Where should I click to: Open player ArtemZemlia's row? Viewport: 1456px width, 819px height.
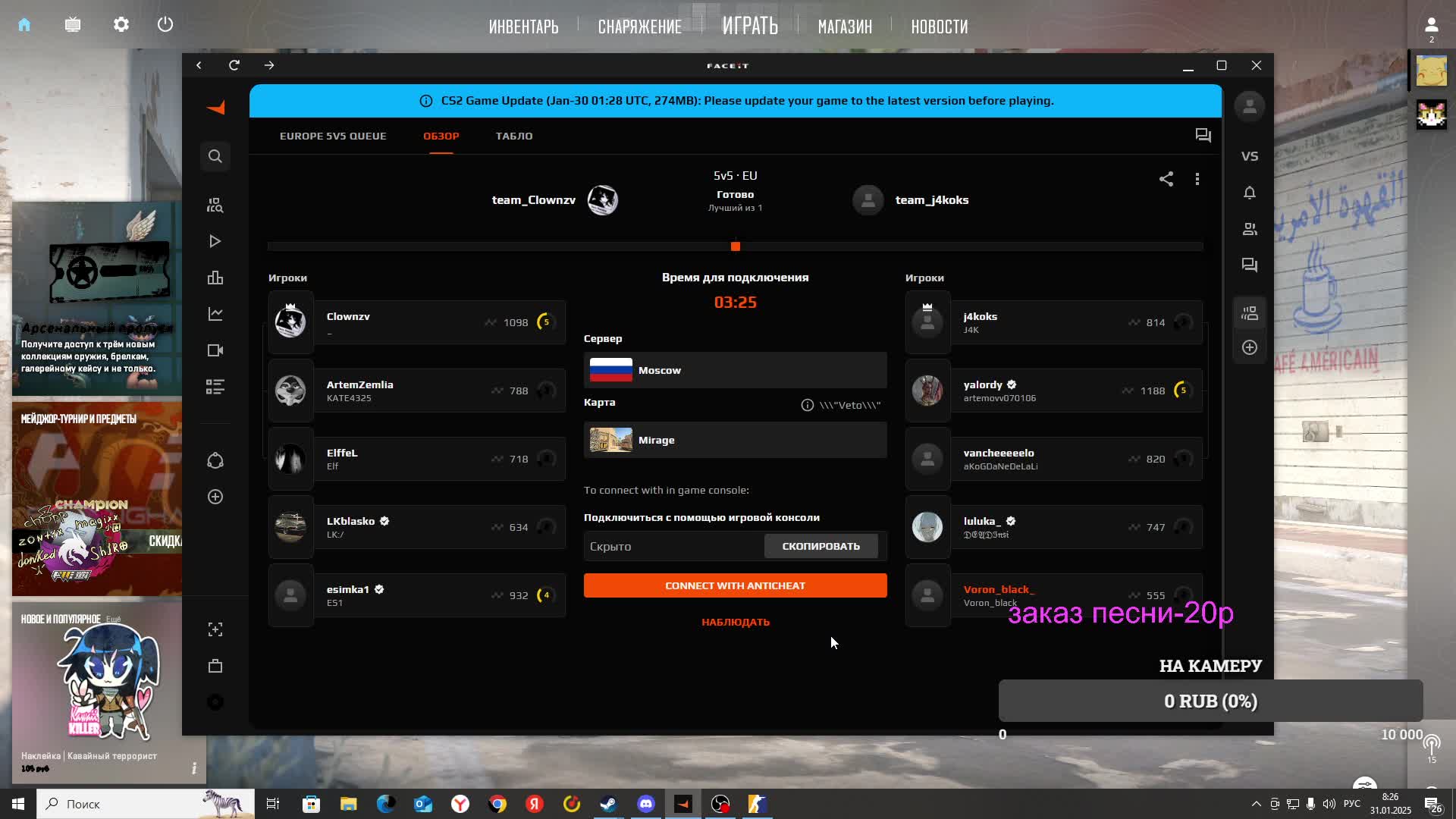(417, 391)
